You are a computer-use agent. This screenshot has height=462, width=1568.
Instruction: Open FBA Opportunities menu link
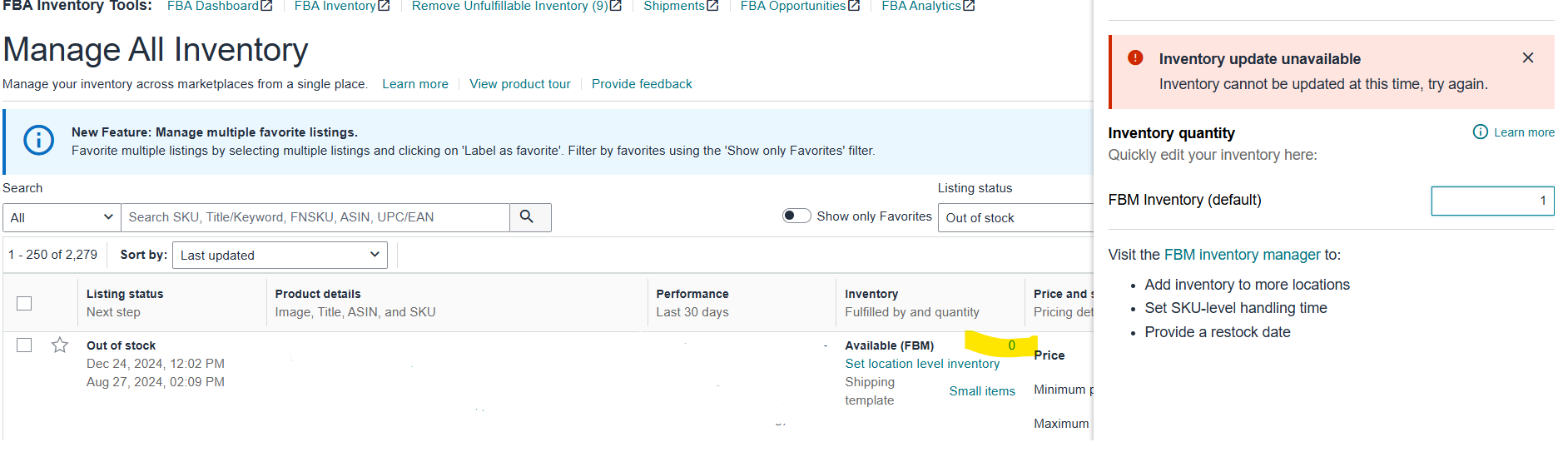793,6
